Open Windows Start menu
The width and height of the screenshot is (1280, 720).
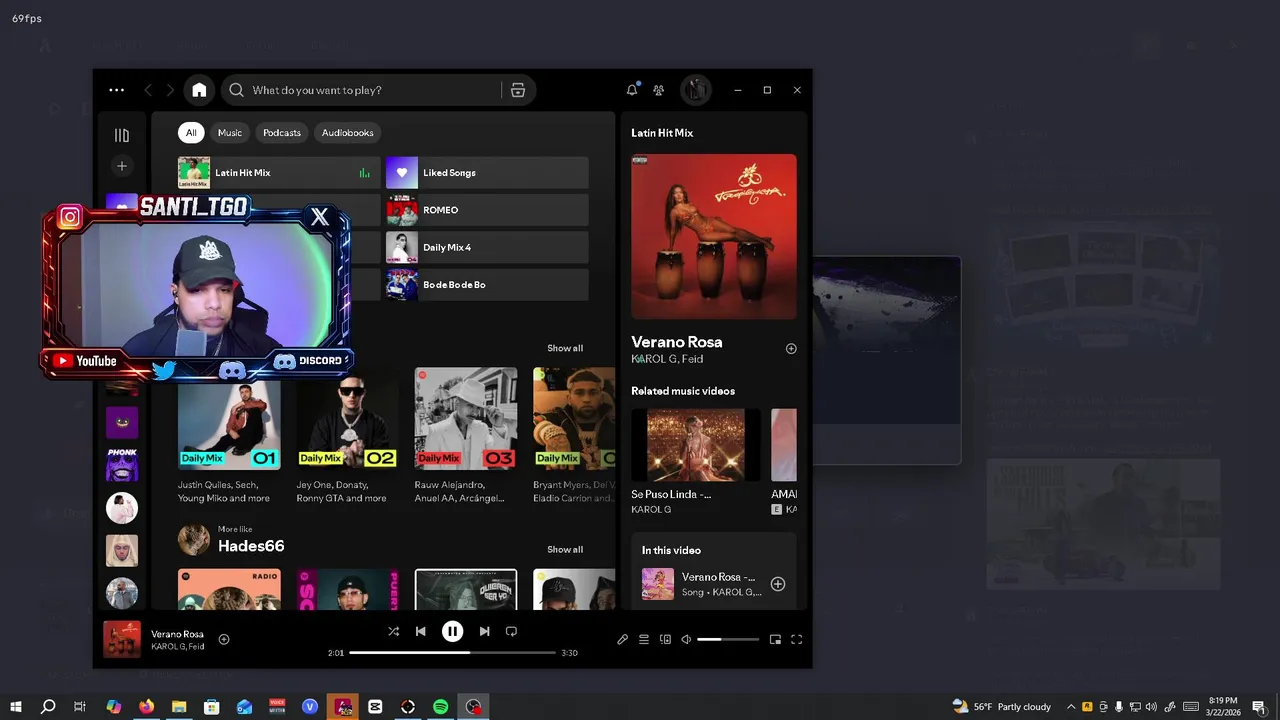15,707
